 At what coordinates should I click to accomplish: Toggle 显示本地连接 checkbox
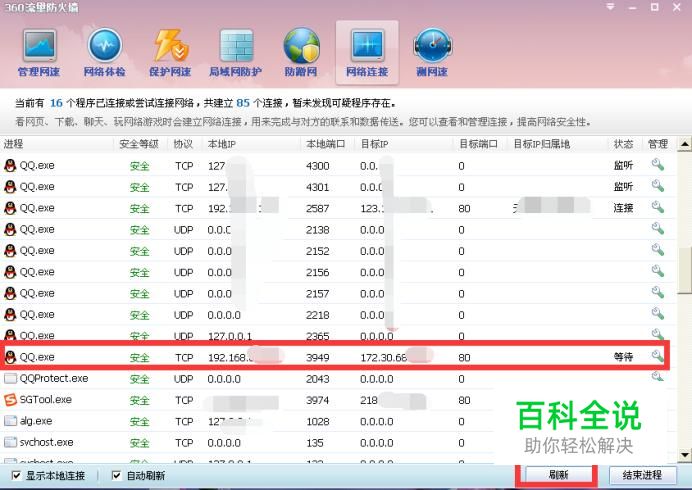click(16, 475)
